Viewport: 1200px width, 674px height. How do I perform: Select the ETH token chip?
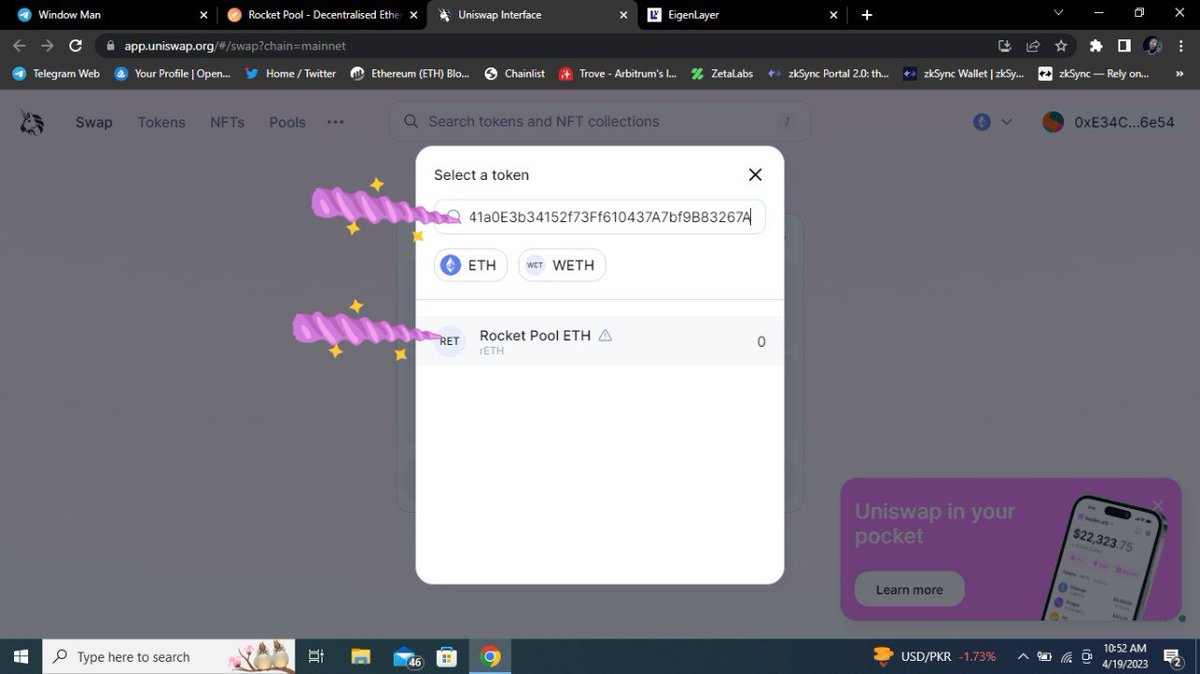pyautogui.click(x=470, y=265)
